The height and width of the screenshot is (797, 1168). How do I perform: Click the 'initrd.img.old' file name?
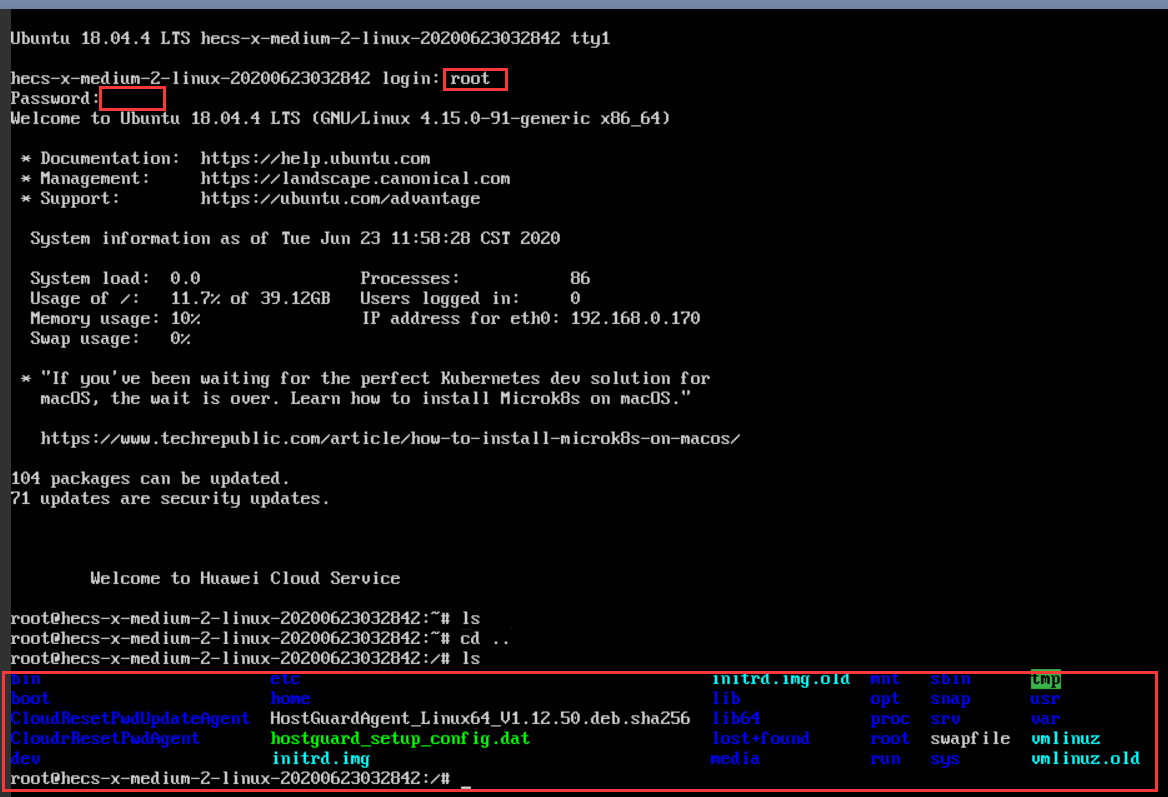[781, 679]
